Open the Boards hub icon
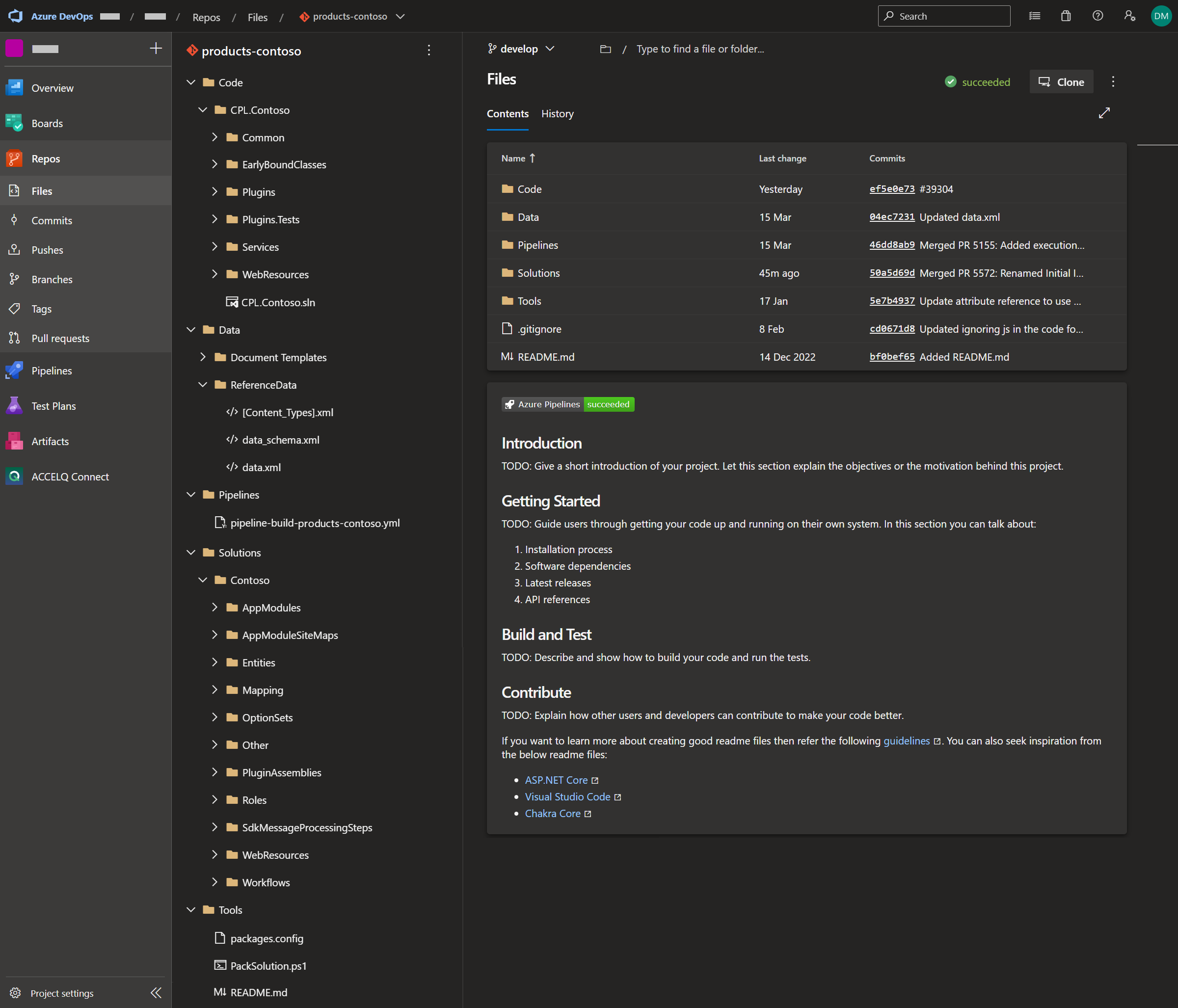The width and height of the screenshot is (1178, 1008). (14, 123)
